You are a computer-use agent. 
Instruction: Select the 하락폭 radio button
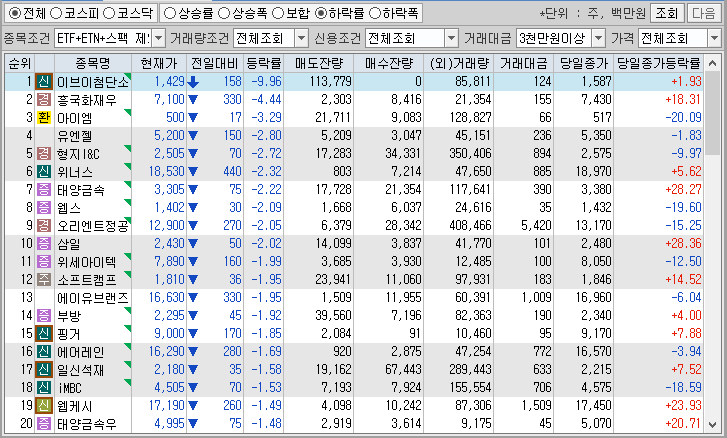tap(374, 13)
